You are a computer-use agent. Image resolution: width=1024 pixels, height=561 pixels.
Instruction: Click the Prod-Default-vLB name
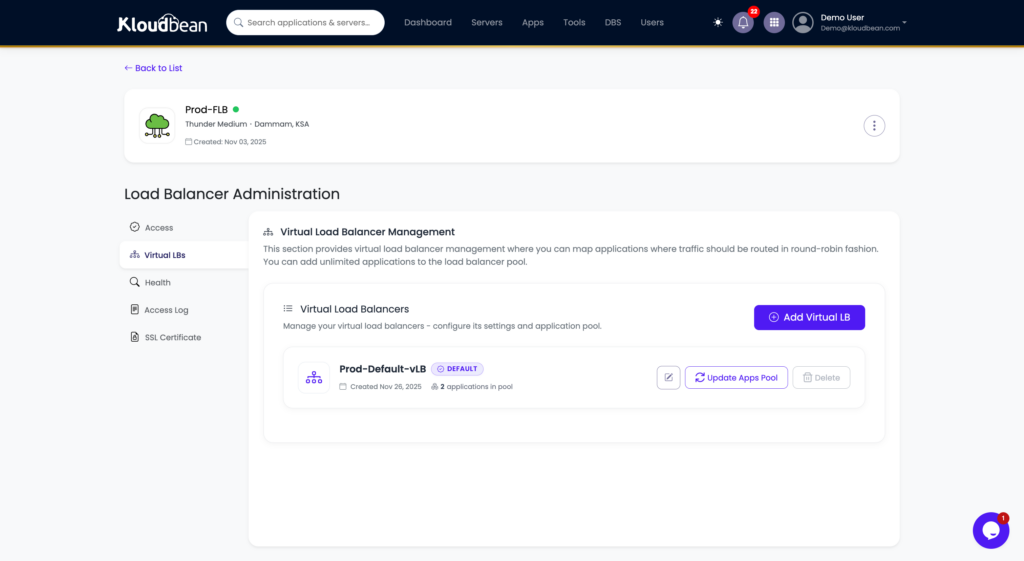(x=383, y=369)
